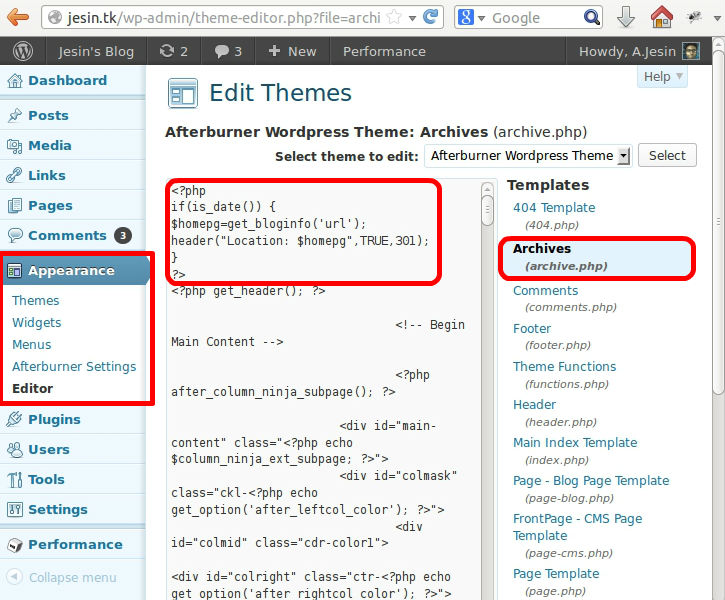Click the Google search engine icon
This screenshot has width=725, height=600.
pos(466,18)
